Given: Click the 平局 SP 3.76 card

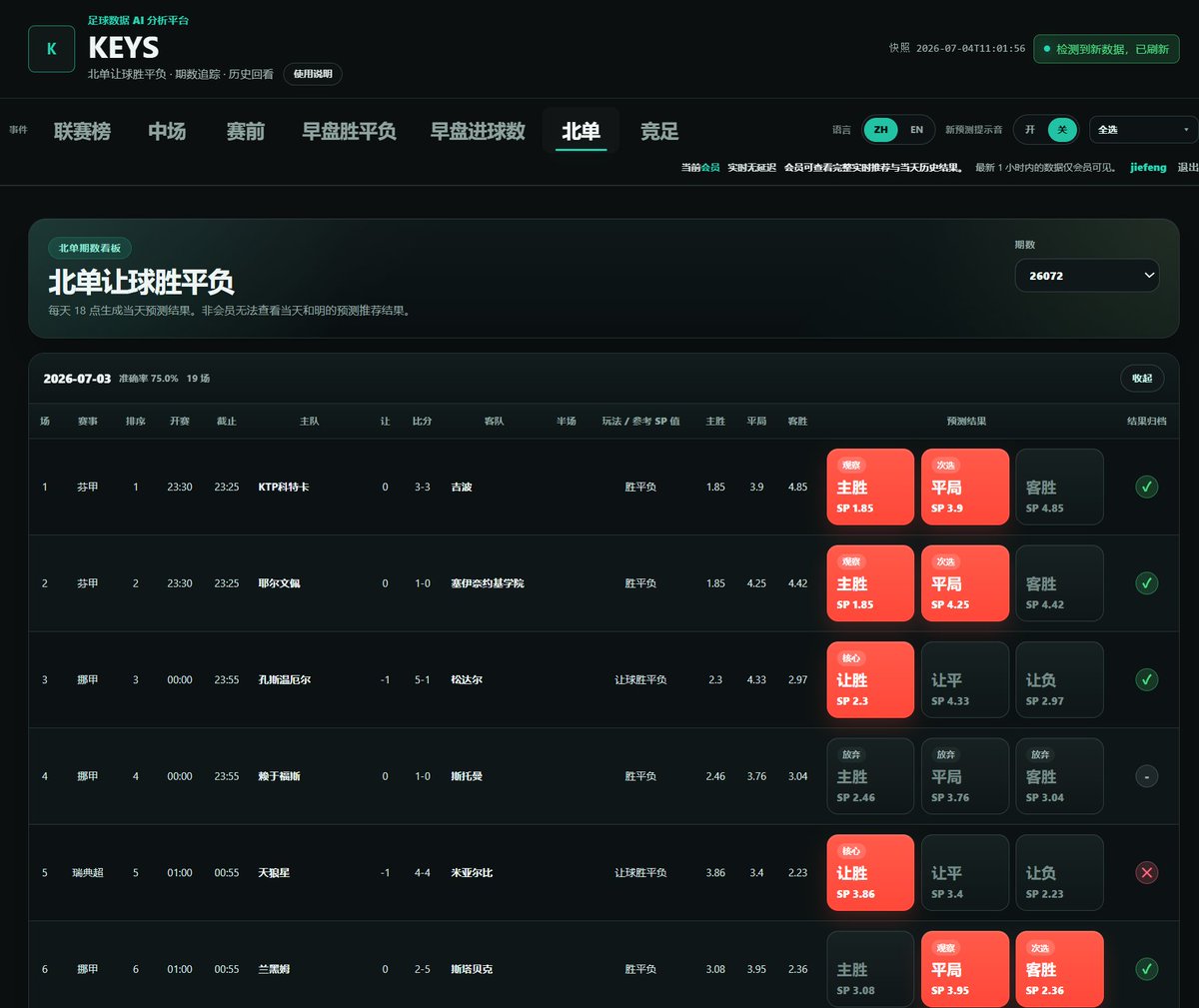Looking at the screenshot, I should [x=965, y=776].
